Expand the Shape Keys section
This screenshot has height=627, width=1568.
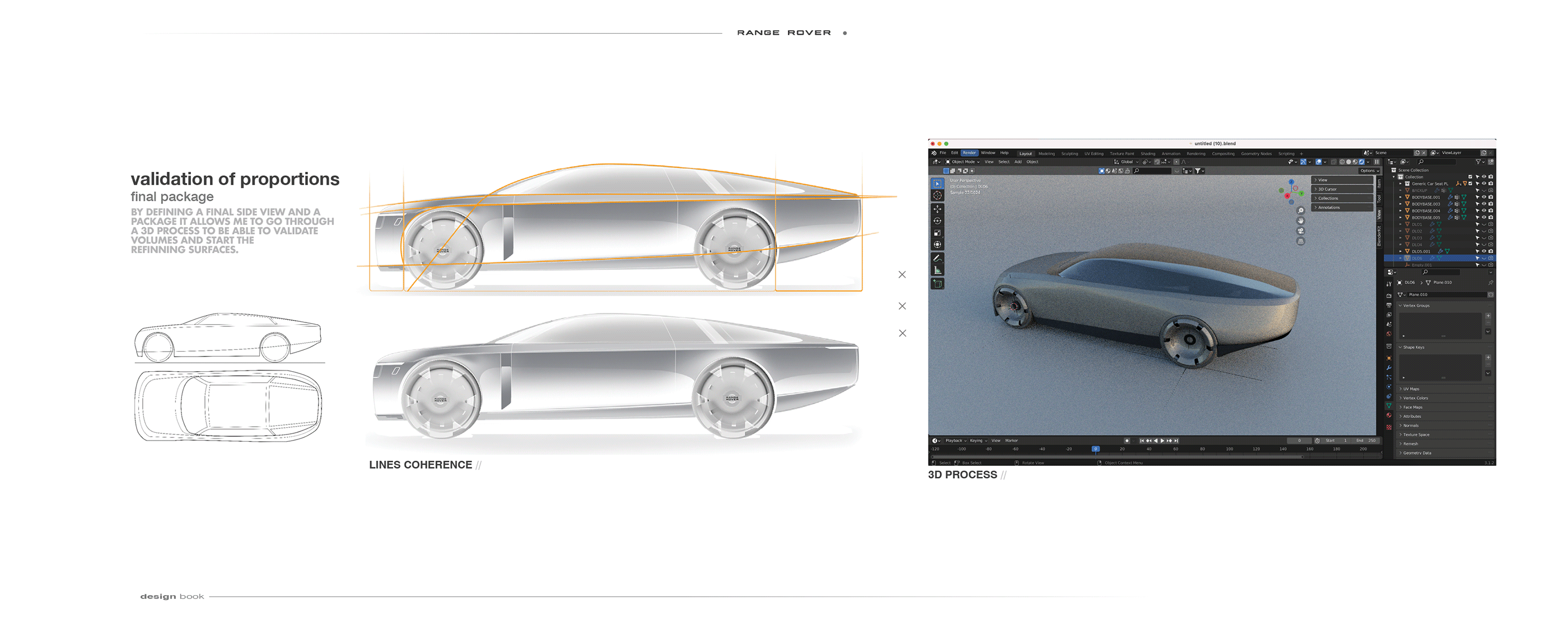click(x=1414, y=348)
